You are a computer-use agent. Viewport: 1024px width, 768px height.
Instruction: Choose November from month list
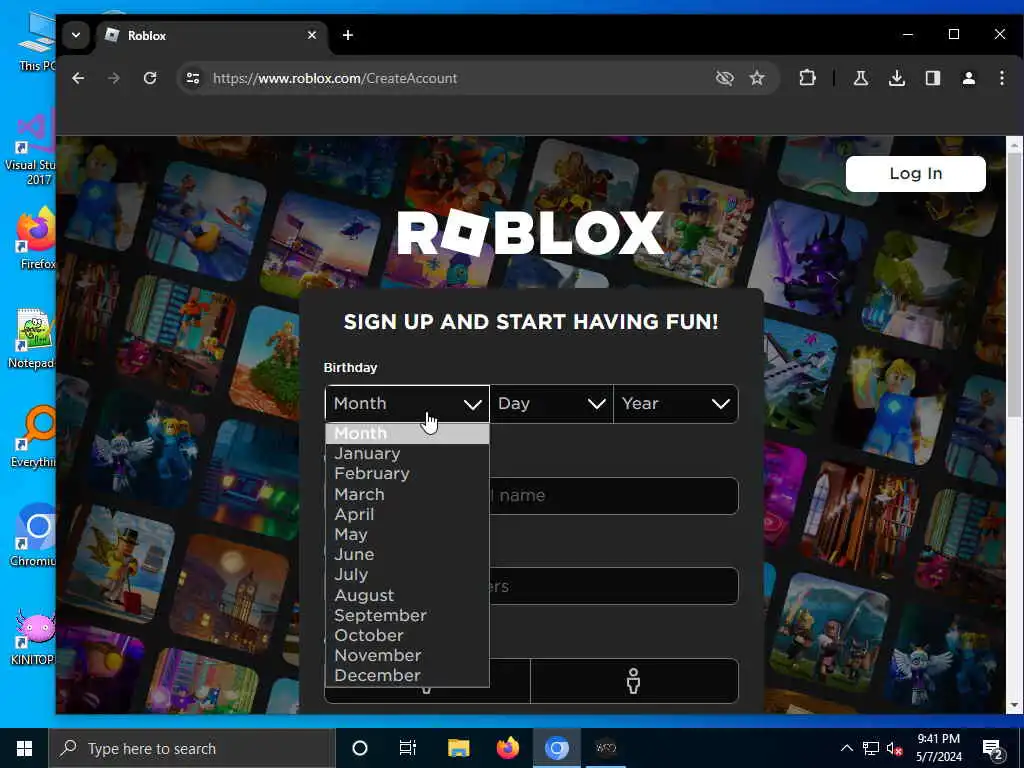coord(407,656)
